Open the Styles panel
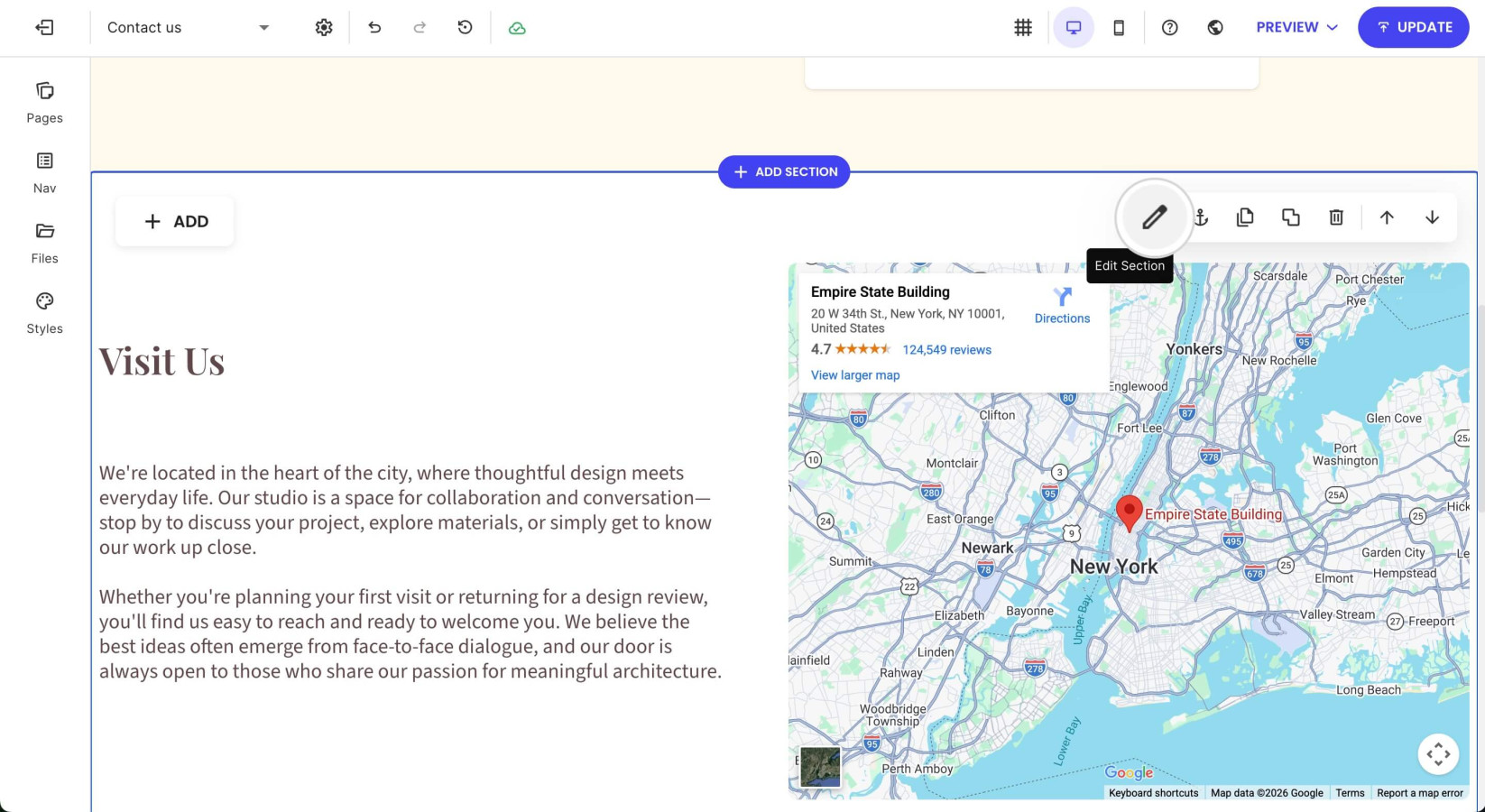This screenshot has width=1485, height=812. (x=44, y=314)
